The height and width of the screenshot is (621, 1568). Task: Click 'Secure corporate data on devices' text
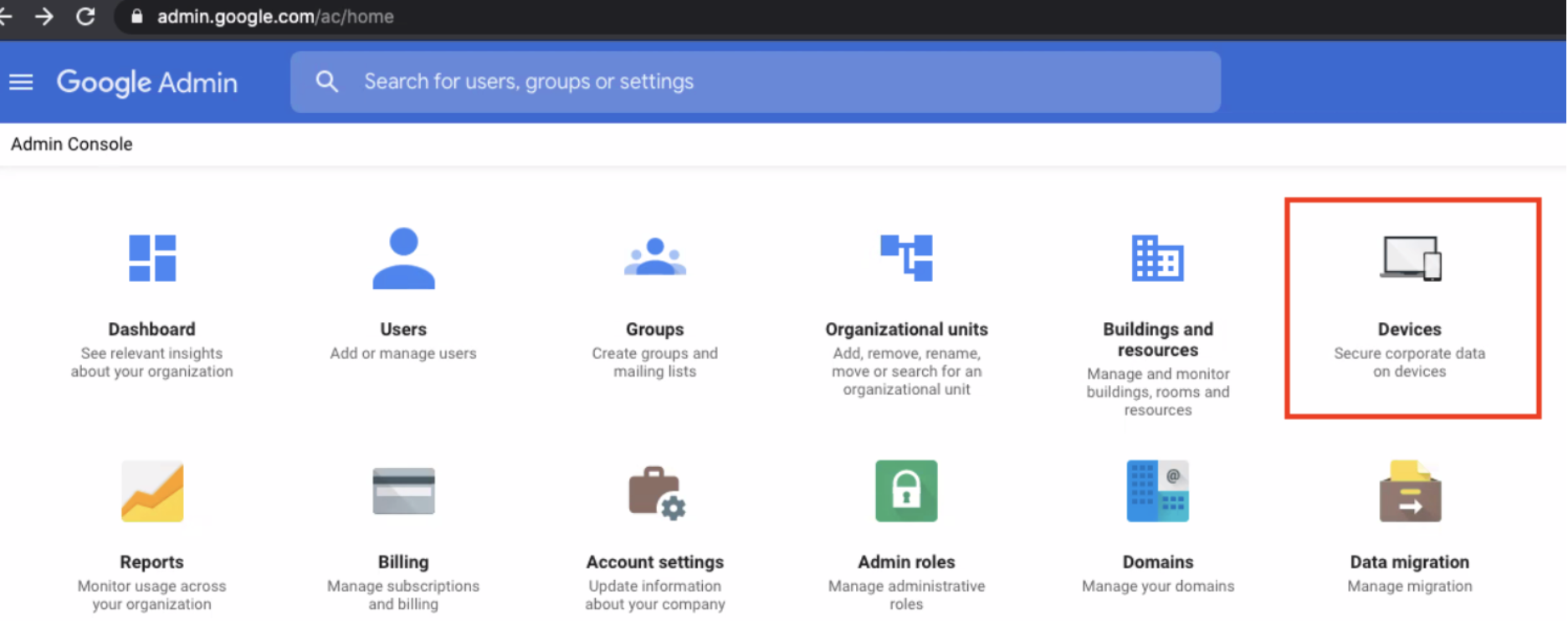1410,362
